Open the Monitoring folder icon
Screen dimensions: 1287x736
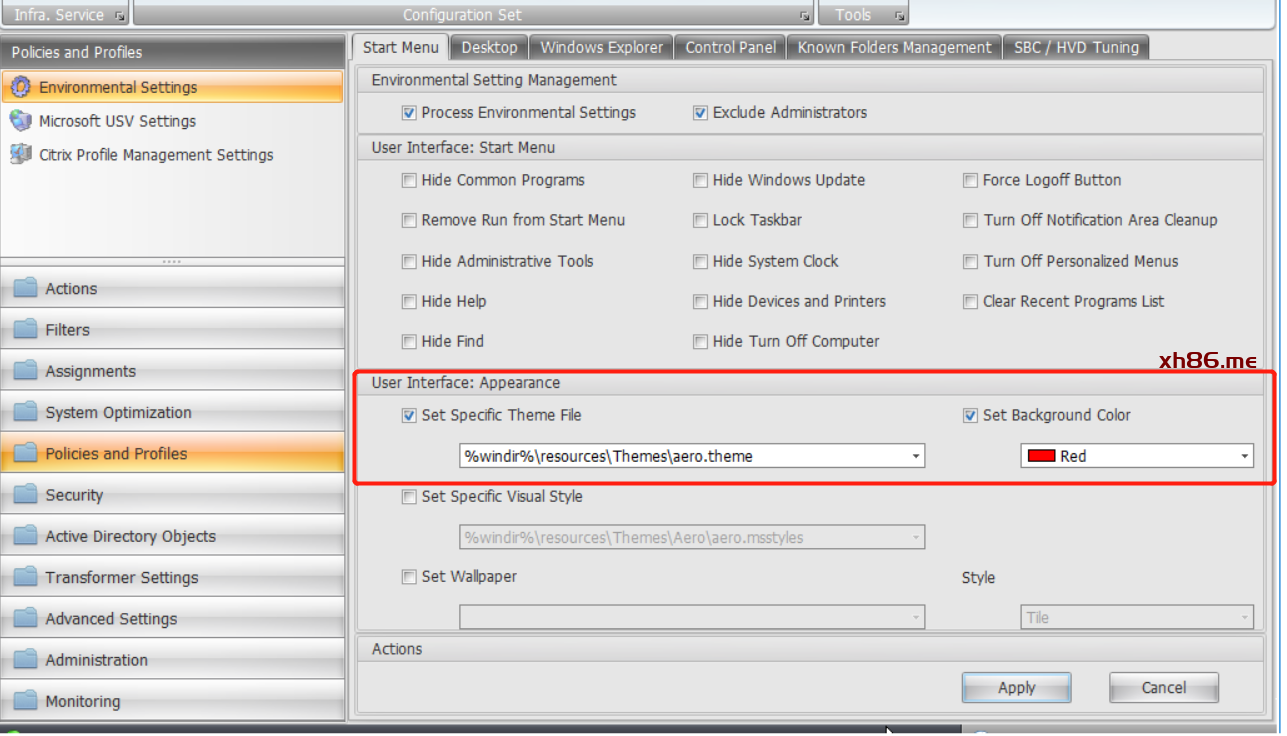(25, 701)
